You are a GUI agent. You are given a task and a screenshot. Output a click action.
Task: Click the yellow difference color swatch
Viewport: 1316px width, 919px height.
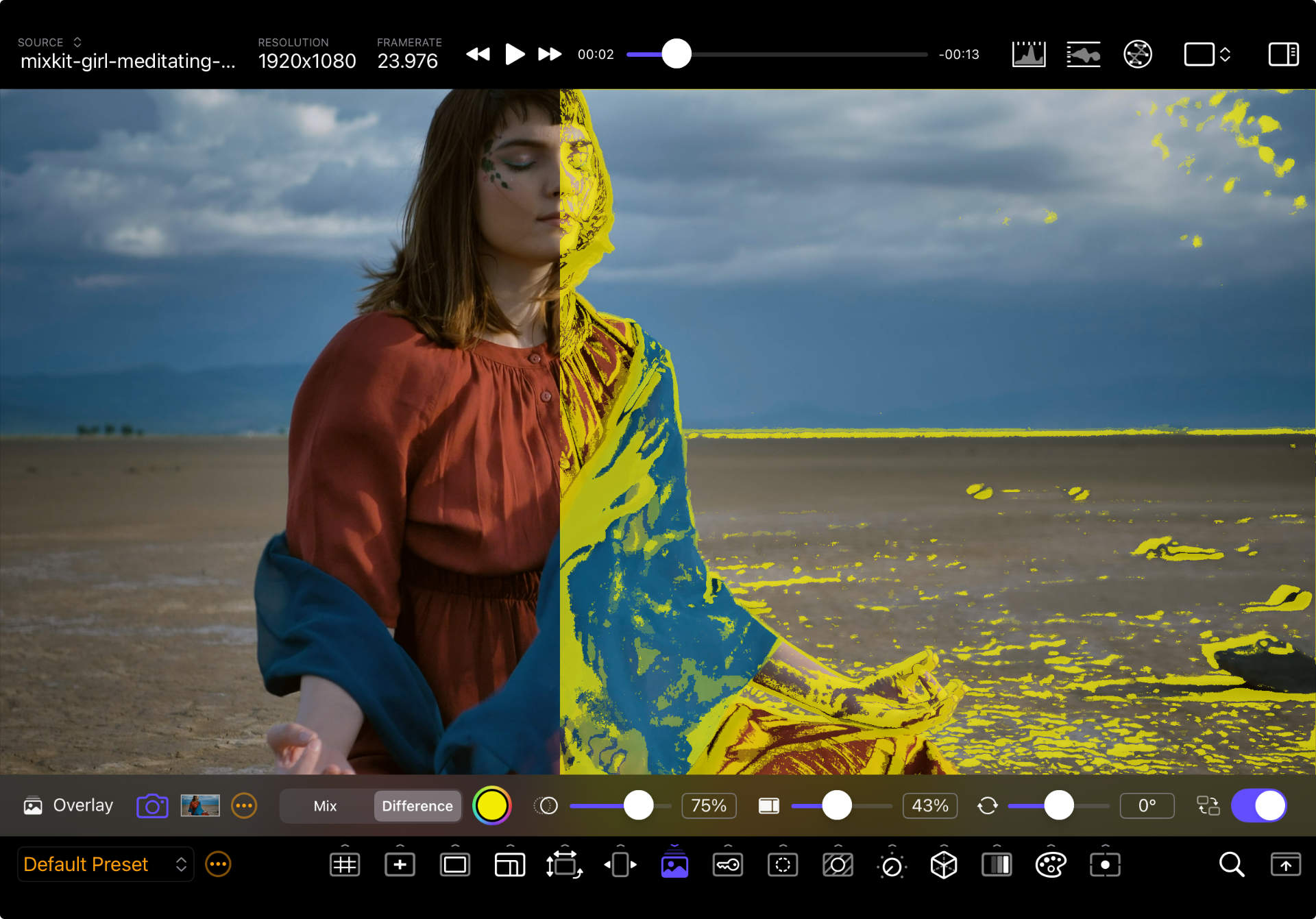click(491, 806)
